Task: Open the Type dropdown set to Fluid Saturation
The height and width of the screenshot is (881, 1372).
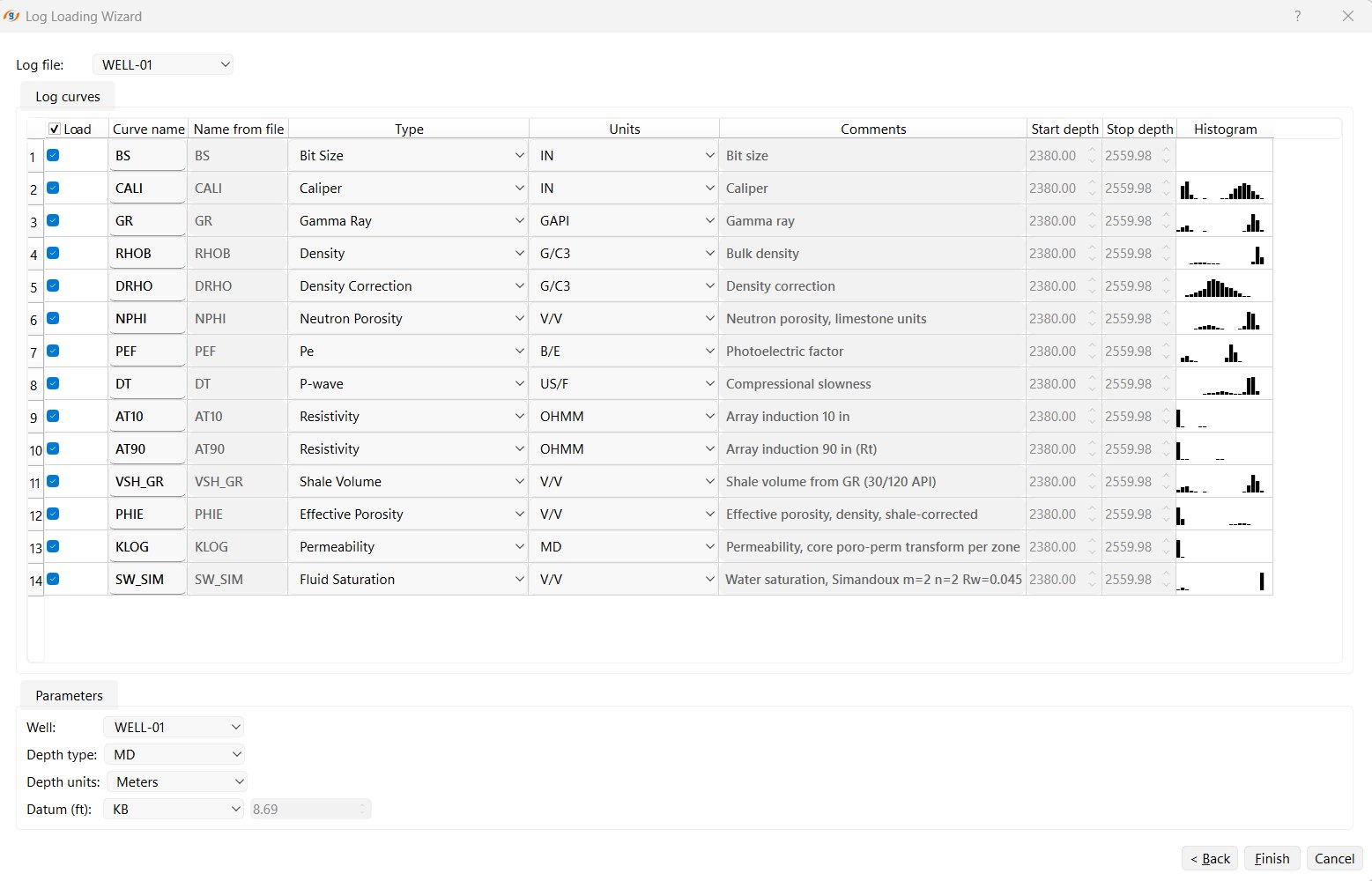Action: pyautogui.click(x=409, y=579)
